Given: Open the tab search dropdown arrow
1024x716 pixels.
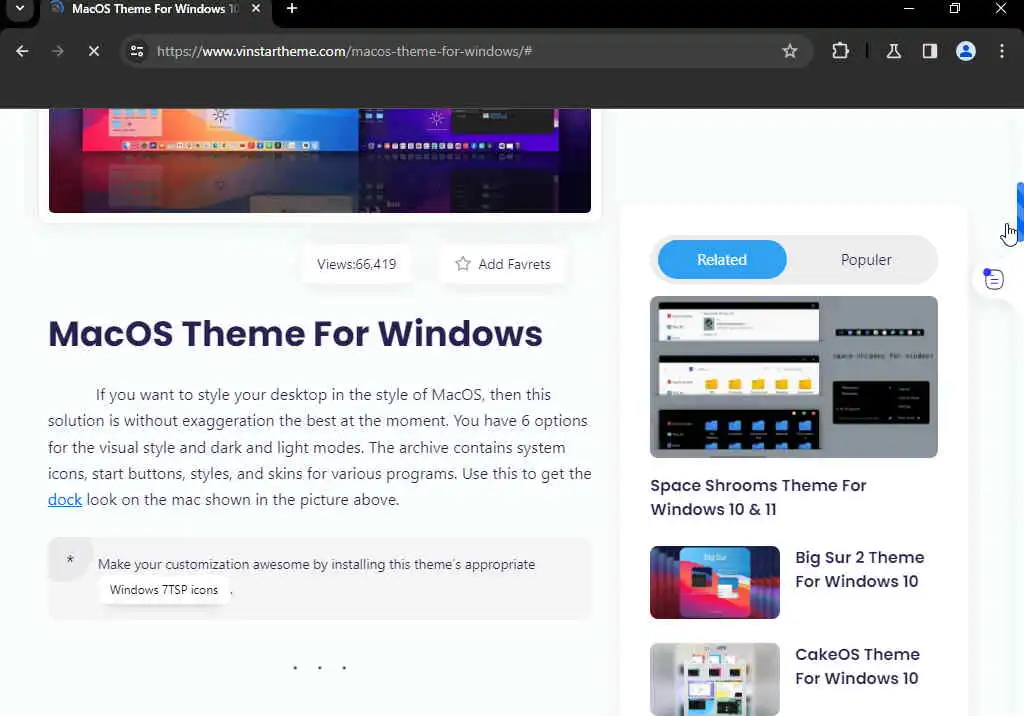Looking at the screenshot, I should coord(20,8).
